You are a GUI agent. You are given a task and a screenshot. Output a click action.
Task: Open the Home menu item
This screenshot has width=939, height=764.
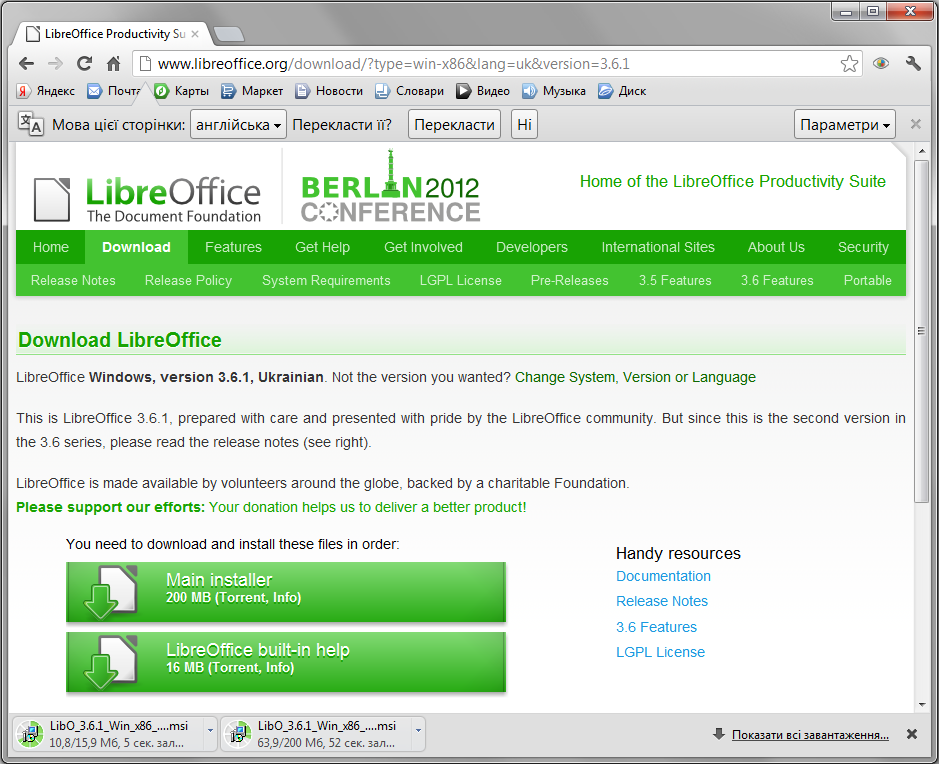pyautogui.click(x=51, y=247)
